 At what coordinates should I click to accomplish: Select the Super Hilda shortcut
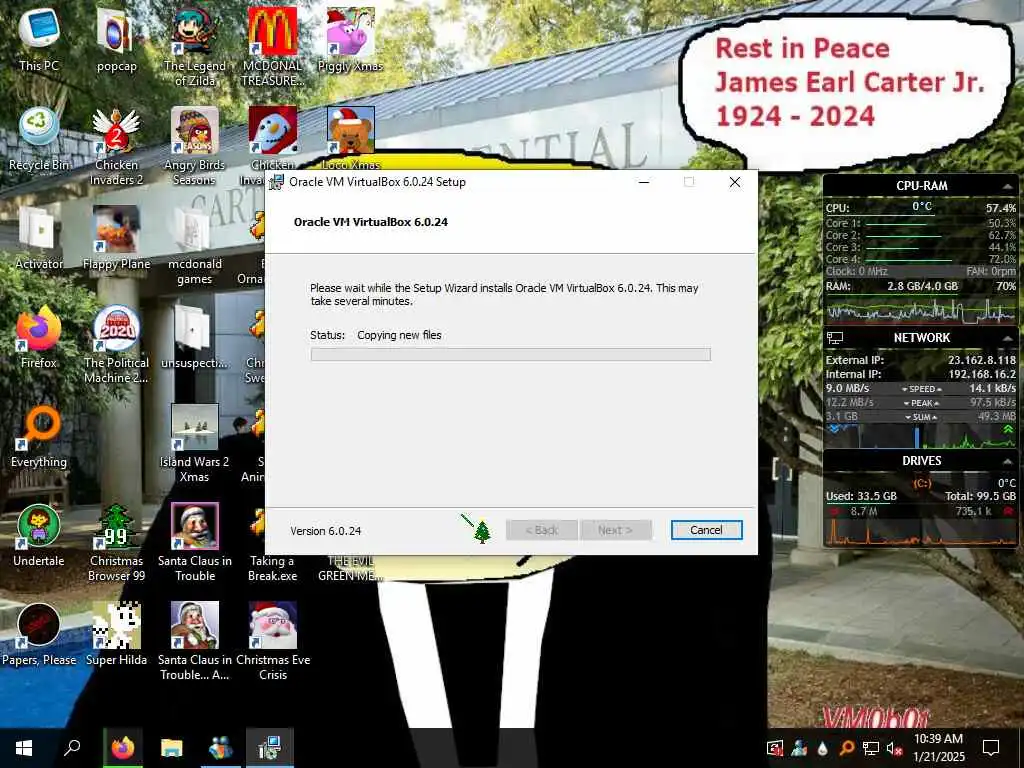tap(116, 634)
